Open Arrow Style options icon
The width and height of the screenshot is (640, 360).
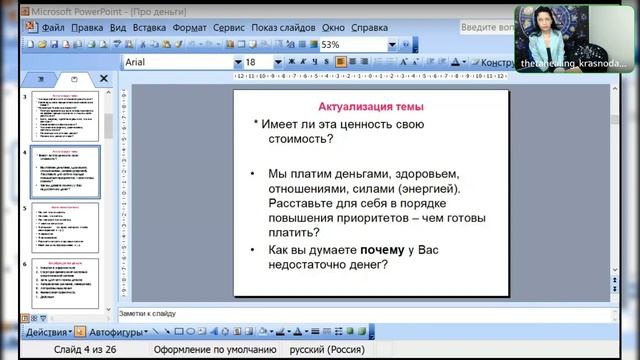(338, 332)
